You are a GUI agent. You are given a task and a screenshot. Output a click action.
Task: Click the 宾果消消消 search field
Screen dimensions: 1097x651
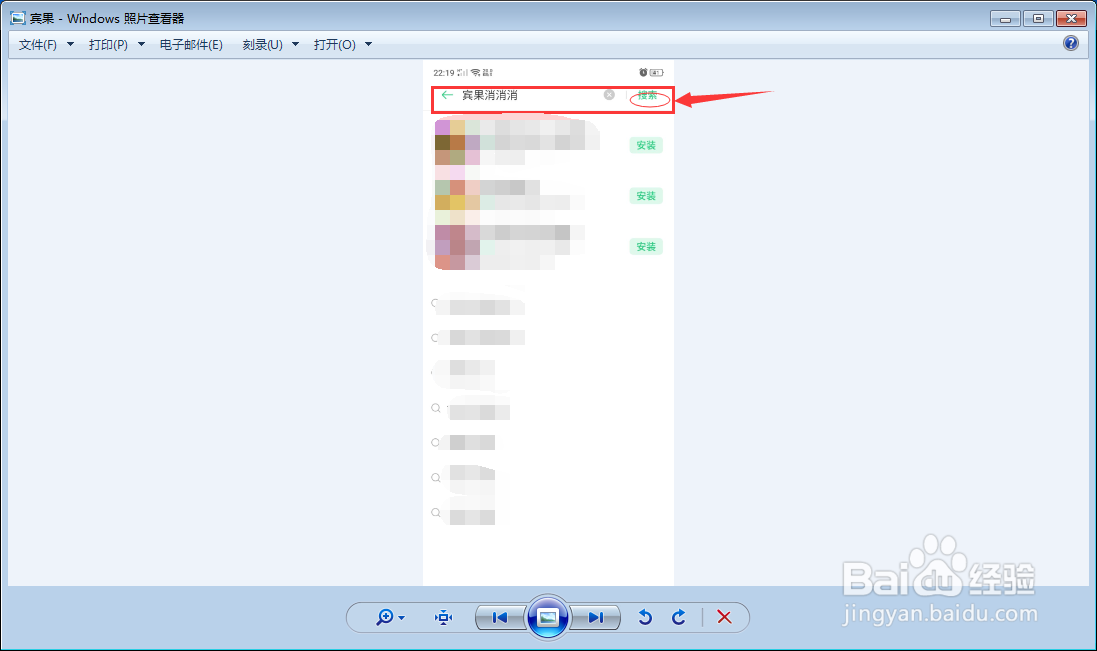(529, 95)
